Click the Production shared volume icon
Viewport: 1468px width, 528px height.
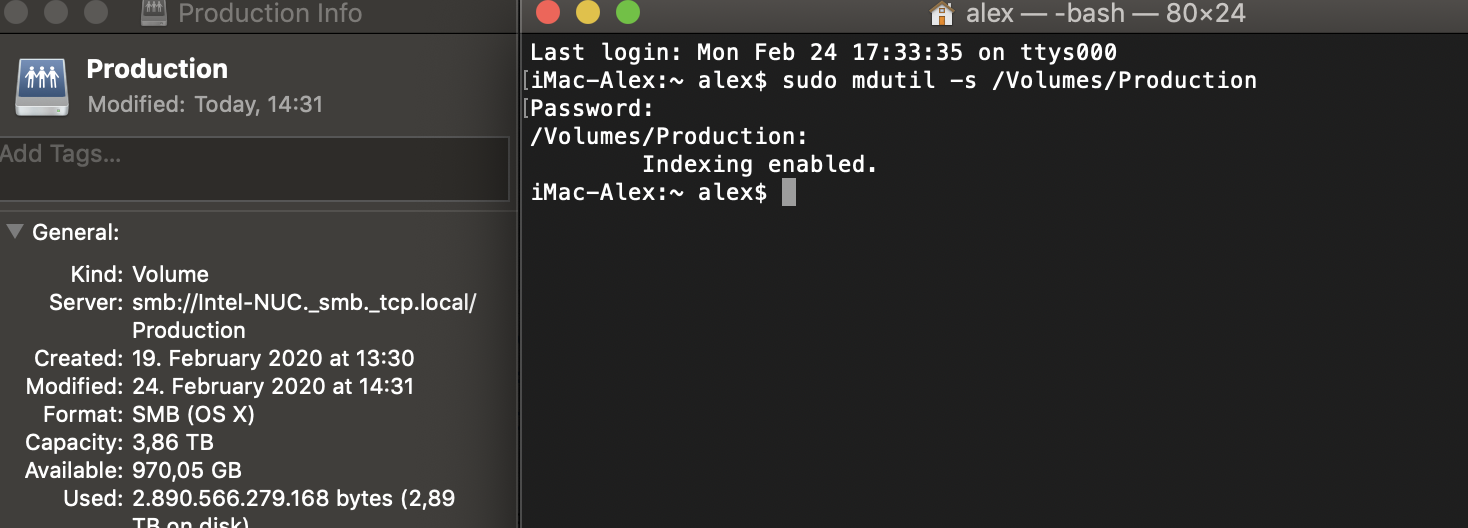pos(41,85)
